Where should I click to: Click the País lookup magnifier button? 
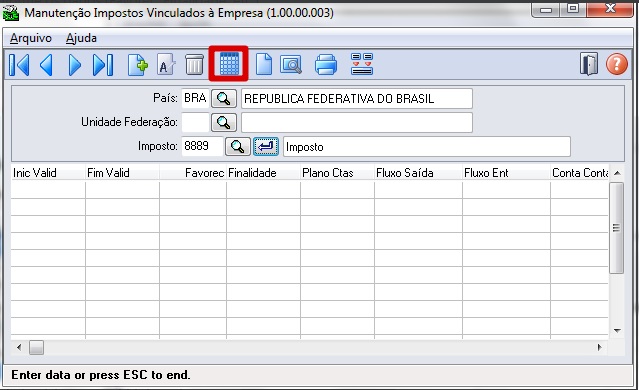pyautogui.click(x=224, y=98)
